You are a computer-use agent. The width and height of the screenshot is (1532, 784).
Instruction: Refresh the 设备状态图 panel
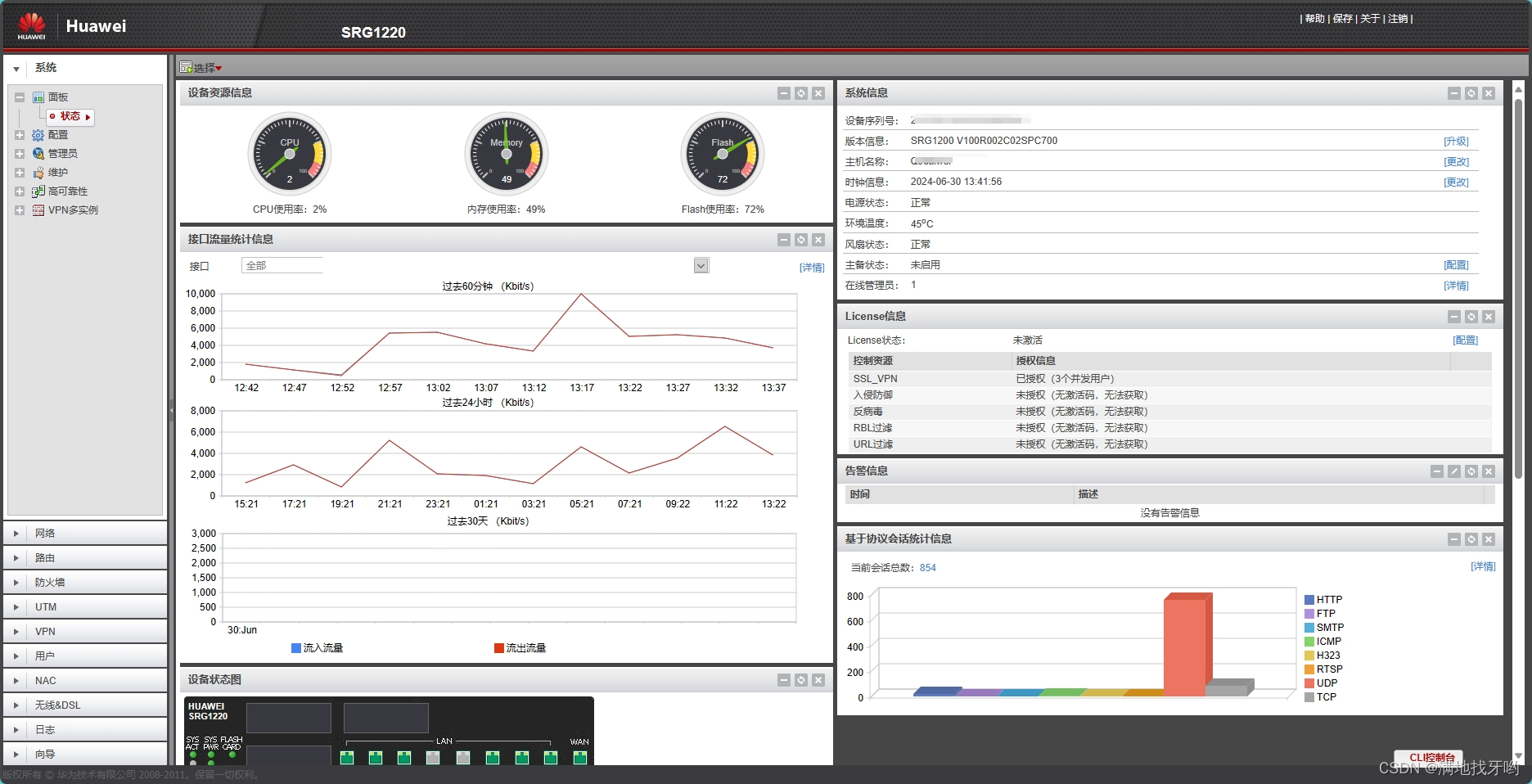coord(801,680)
